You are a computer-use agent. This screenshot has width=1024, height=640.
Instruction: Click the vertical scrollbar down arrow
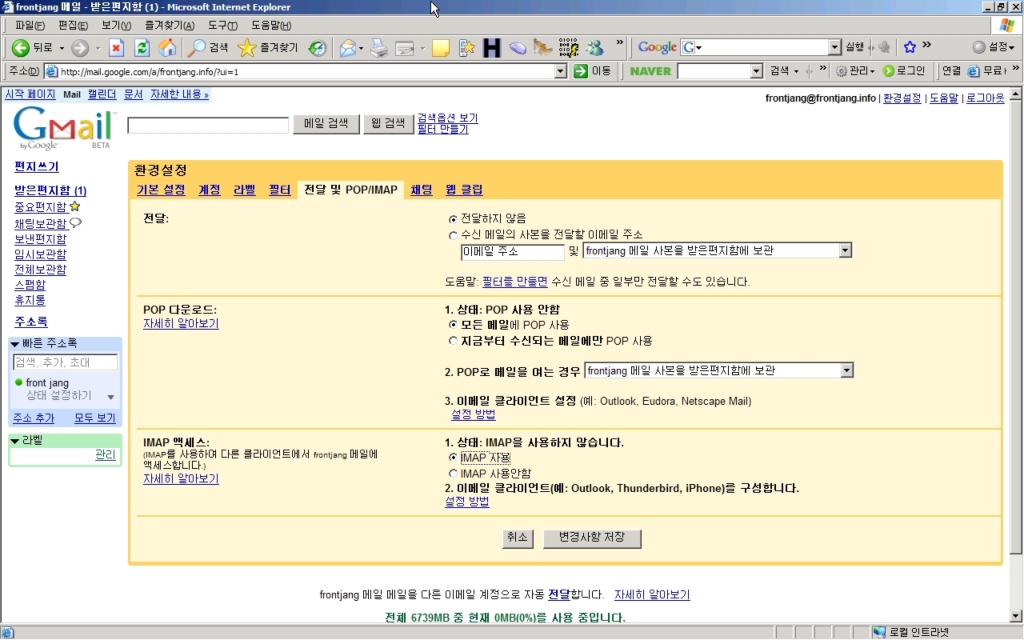[1016, 616]
